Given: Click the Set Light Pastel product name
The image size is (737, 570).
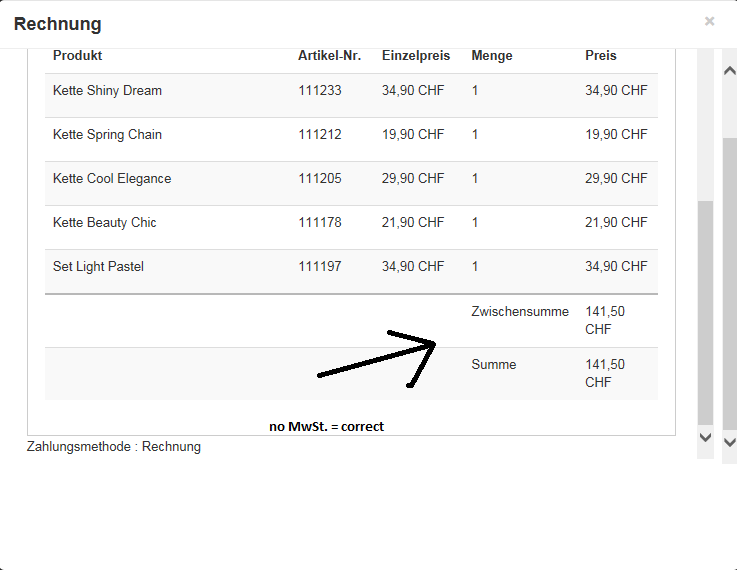Looking at the screenshot, I should [98, 267].
